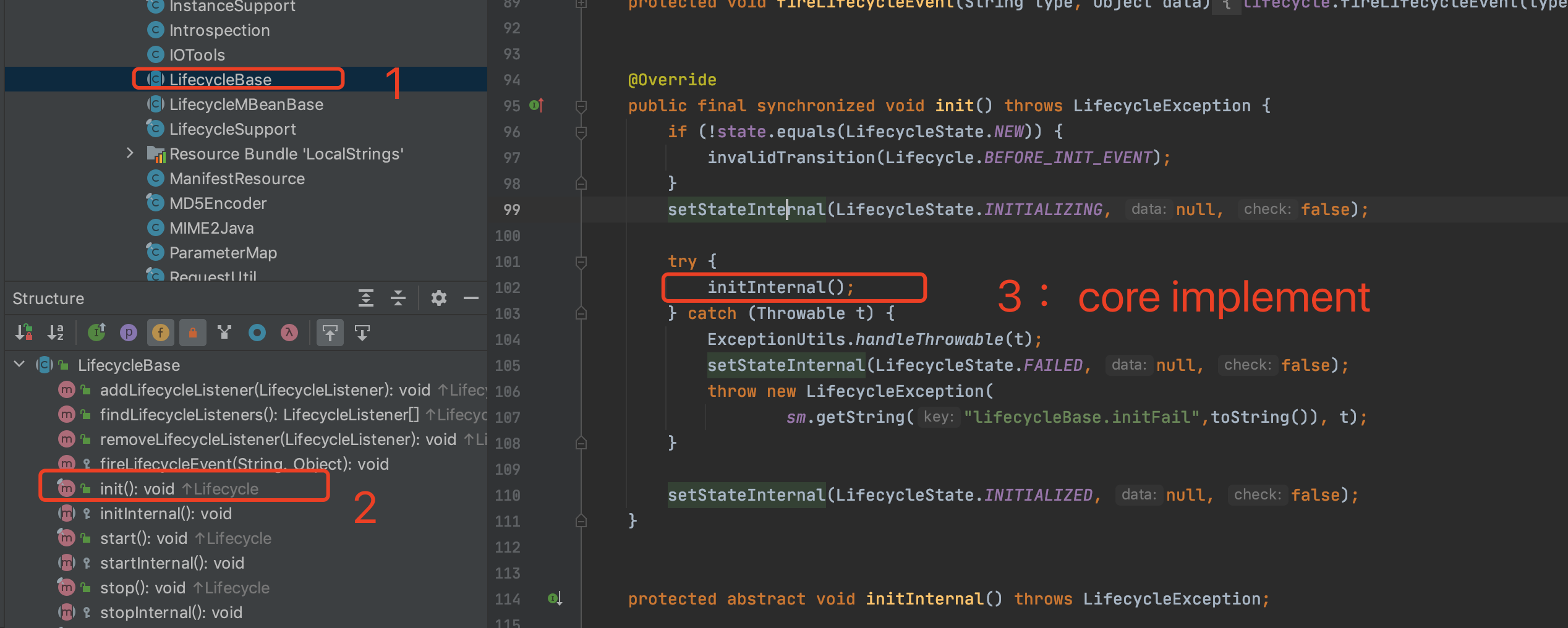This screenshot has height=628, width=1568.
Task: Expand Resource Bundle 'LocalStrings' node
Action: click(x=130, y=153)
